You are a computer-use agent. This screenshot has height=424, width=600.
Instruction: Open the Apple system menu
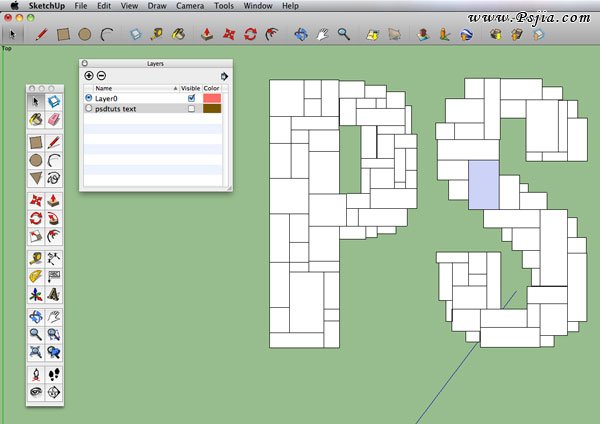click(14, 6)
